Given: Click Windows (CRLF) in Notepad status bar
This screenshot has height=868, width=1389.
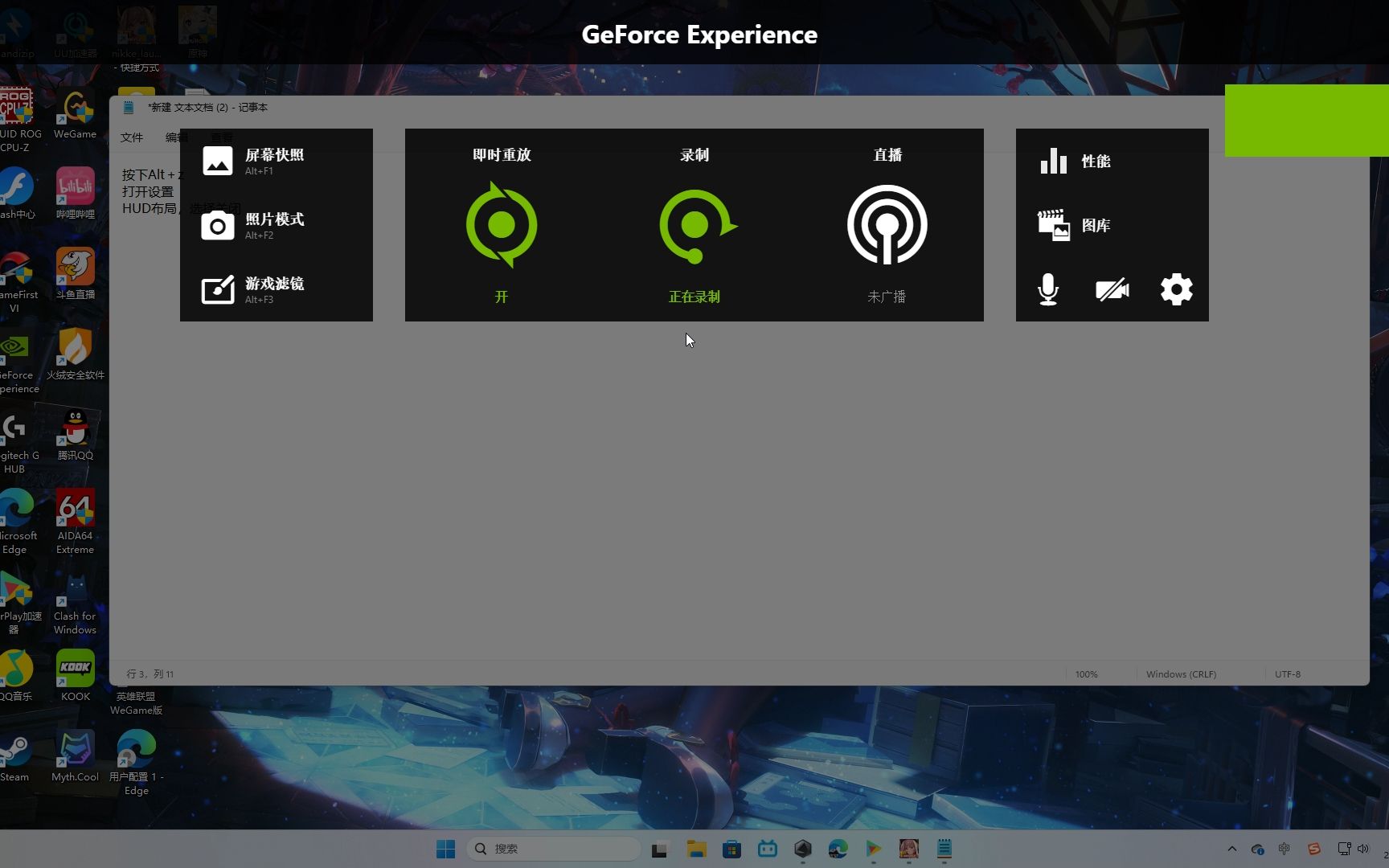Looking at the screenshot, I should coord(1181,674).
